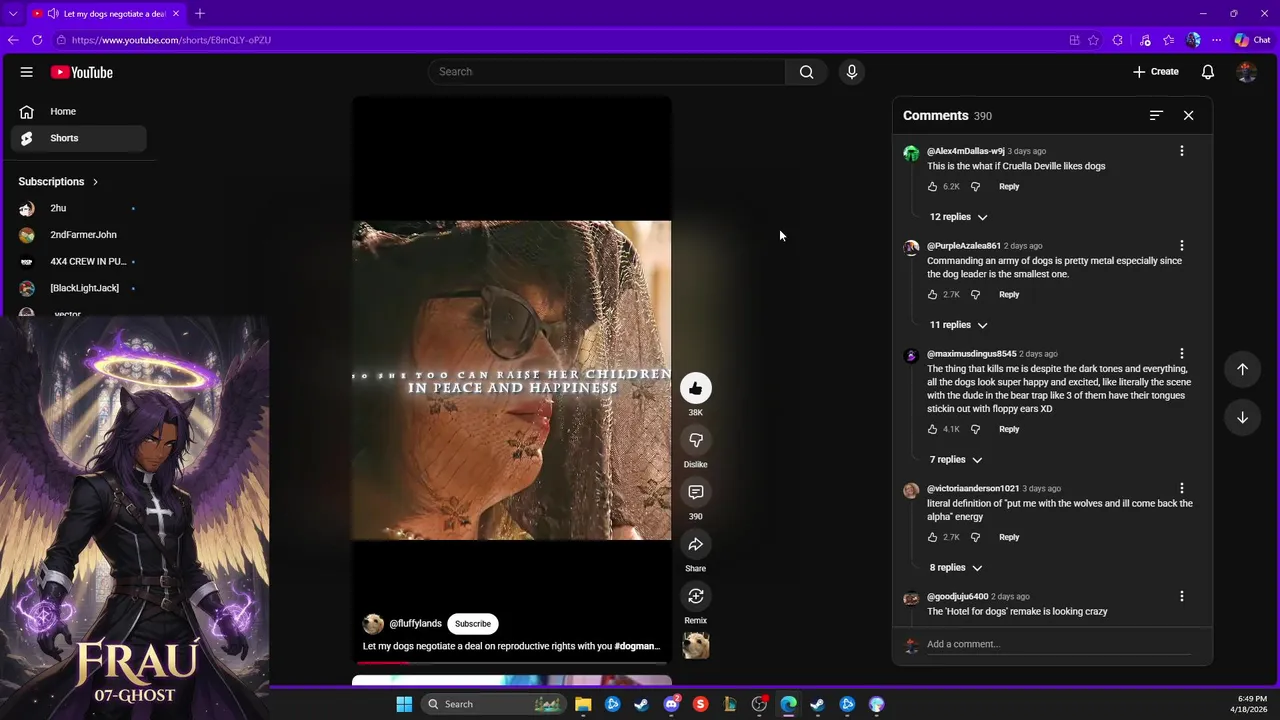Screen dimensions: 1280x720
Task: Open the browser tab list dropdown arrow
Action: pos(13,14)
